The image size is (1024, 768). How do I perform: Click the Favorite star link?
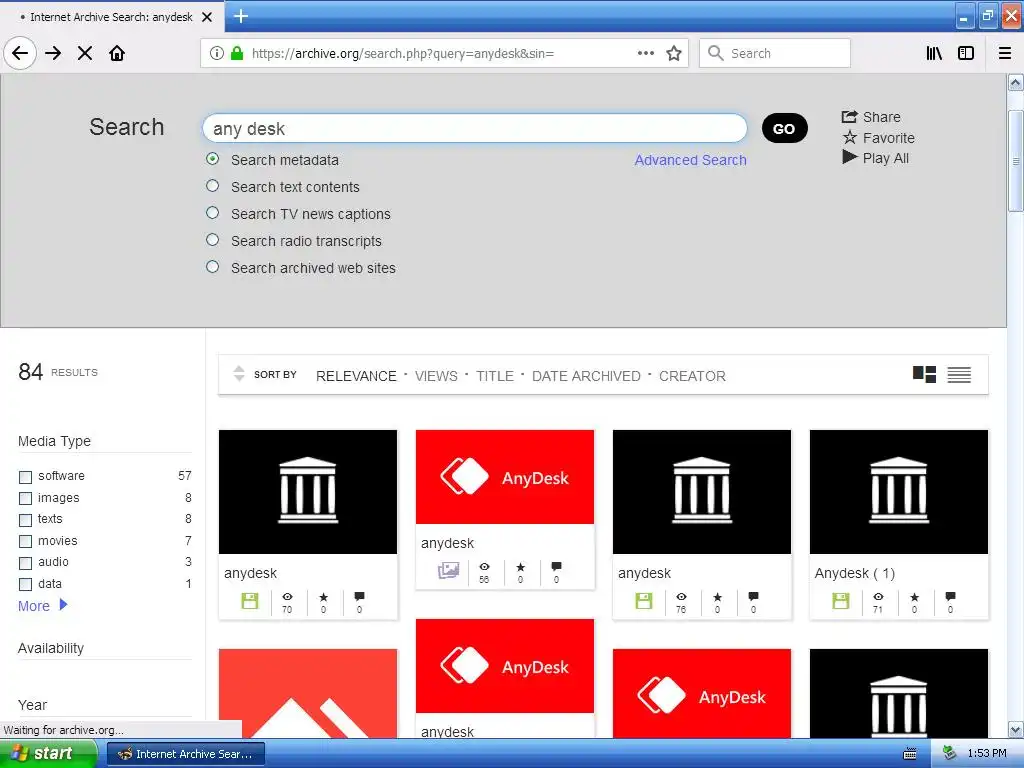pos(878,138)
